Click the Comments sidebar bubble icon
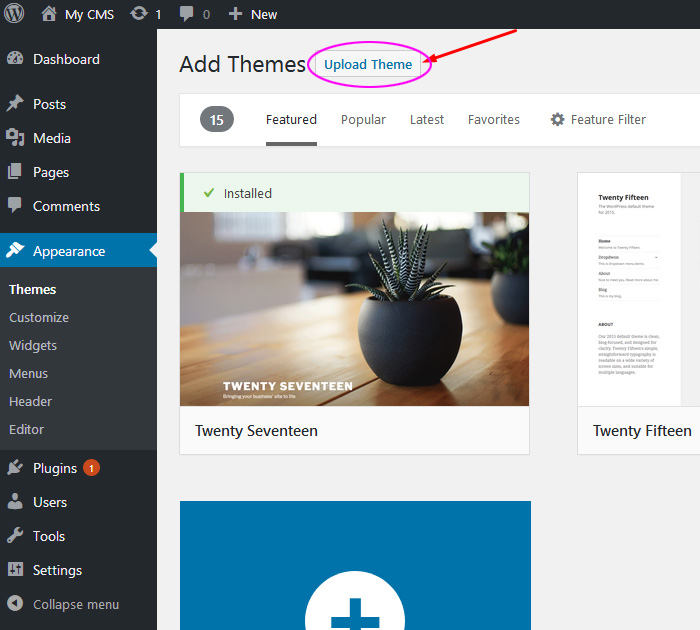Viewport: 700px width, 630px height. pos(15,205)
